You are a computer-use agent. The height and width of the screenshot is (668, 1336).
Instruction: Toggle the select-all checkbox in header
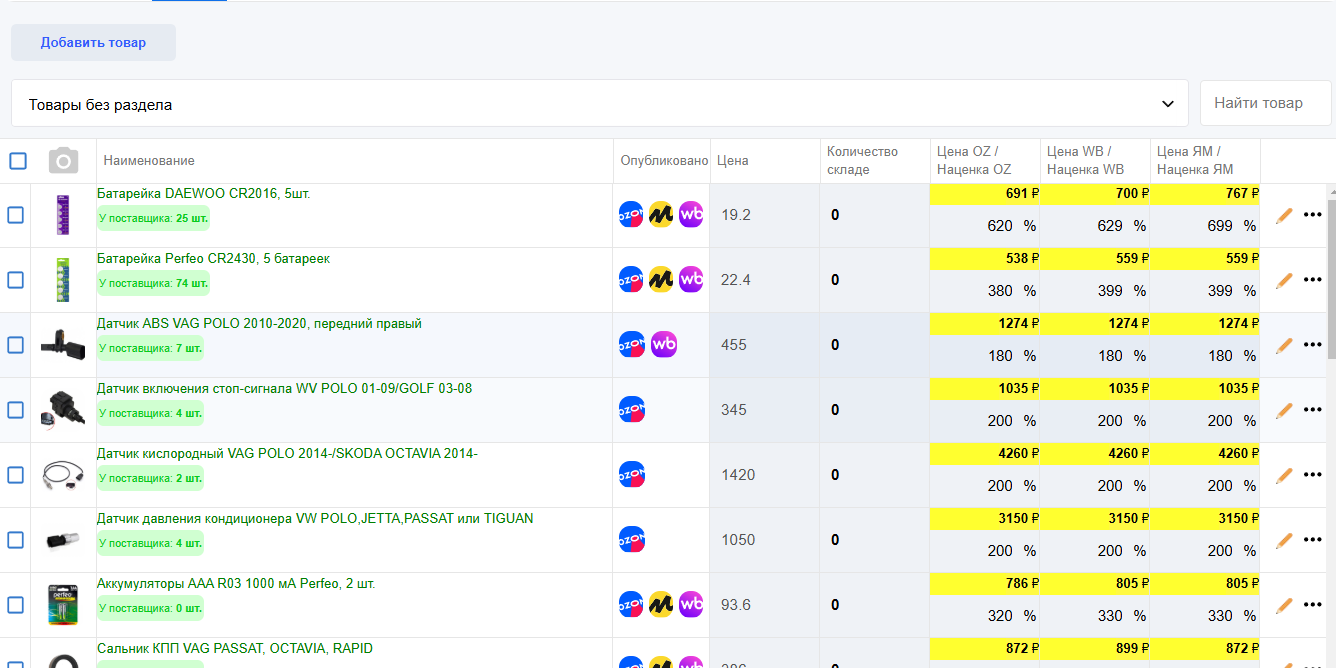18,160
